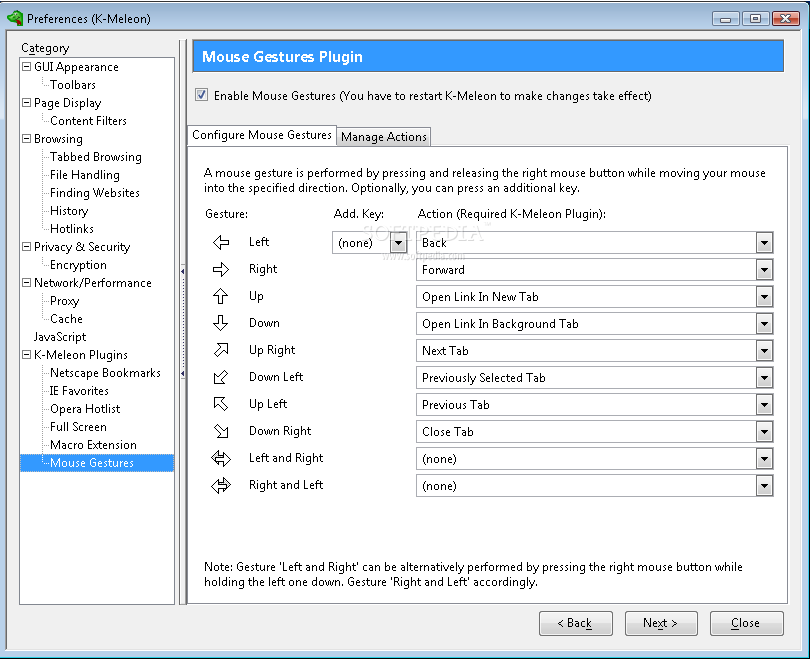Open the Next Tab action dropdown
811x660 pixels.
click(764, 351)
